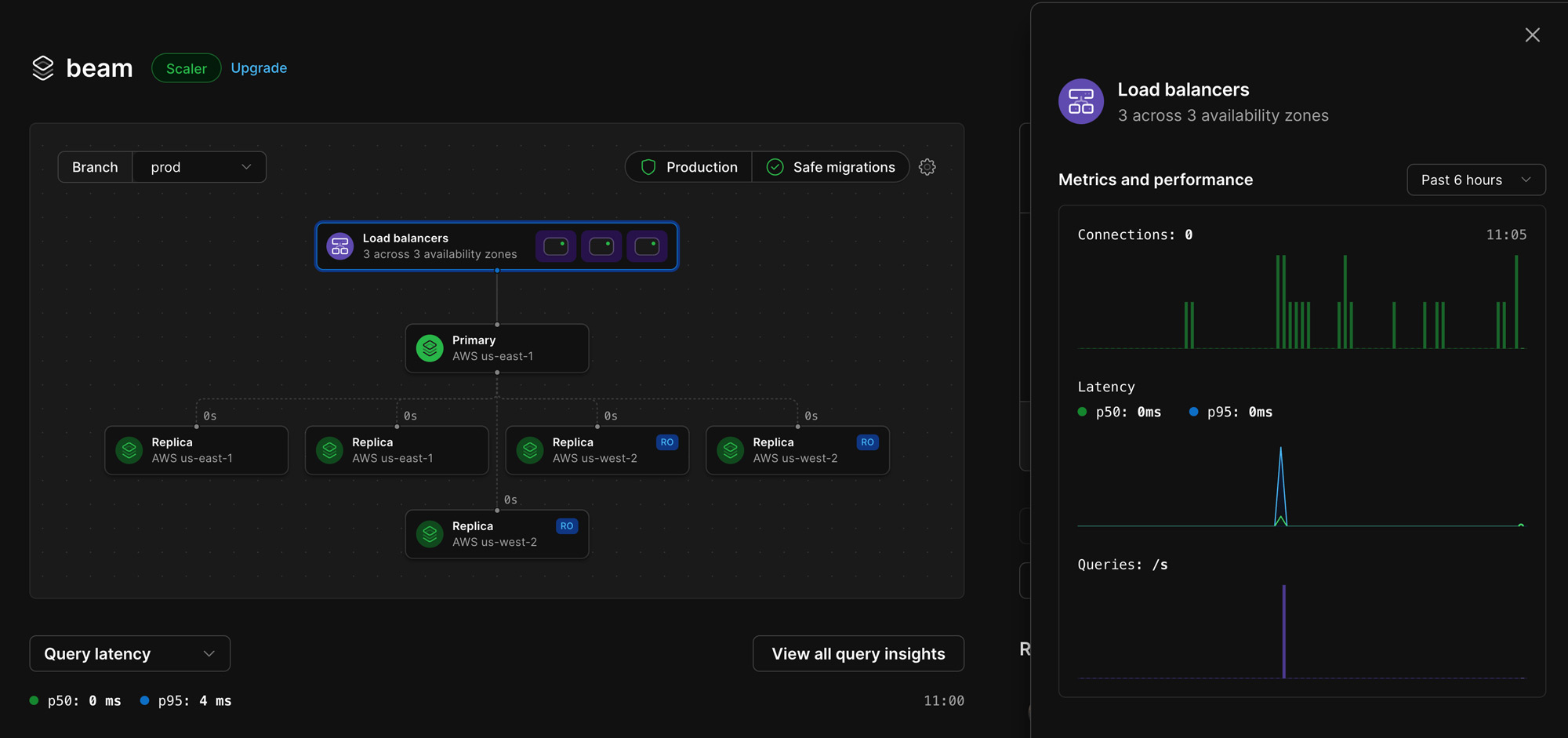Open View all query insights

point(858,653)
